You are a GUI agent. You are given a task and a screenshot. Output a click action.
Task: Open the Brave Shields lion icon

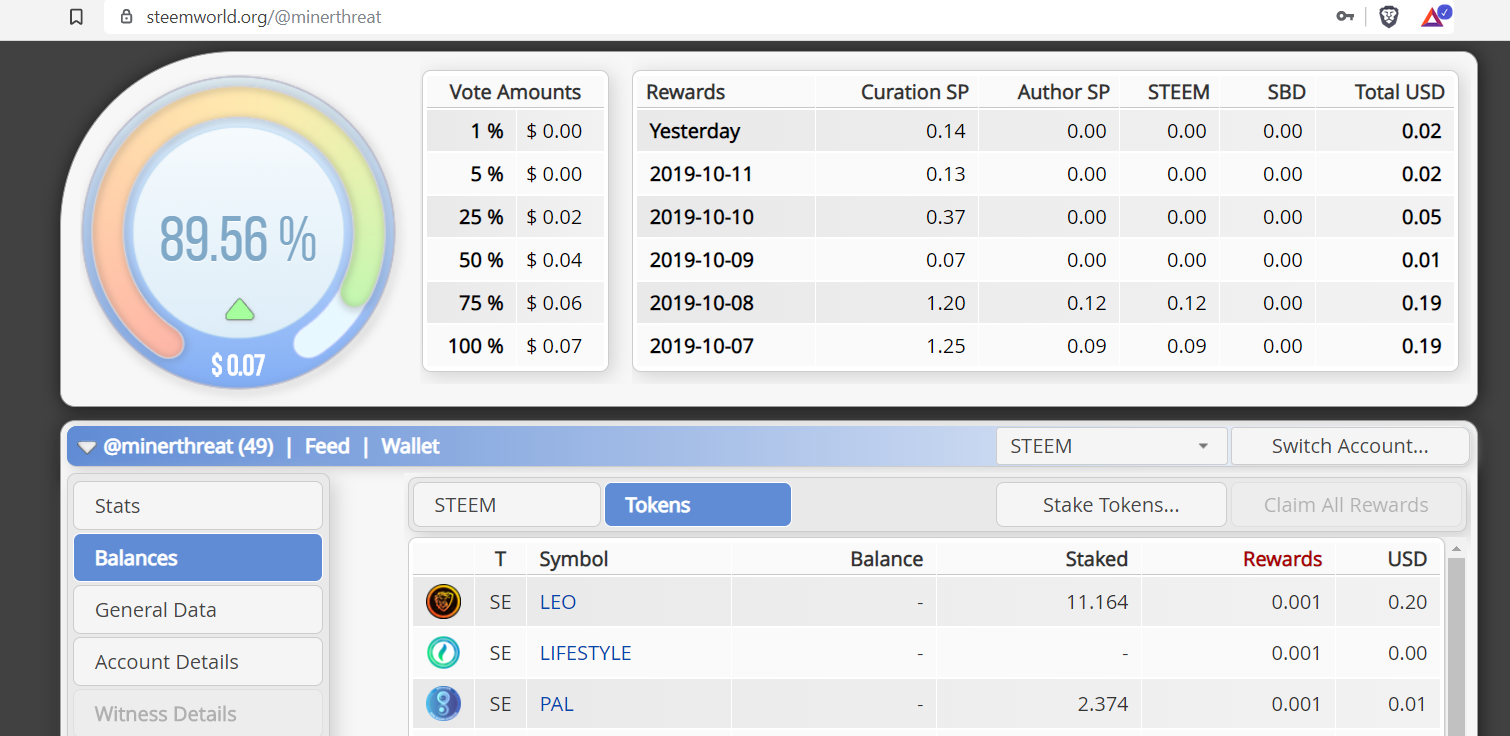coord(1389,16)
